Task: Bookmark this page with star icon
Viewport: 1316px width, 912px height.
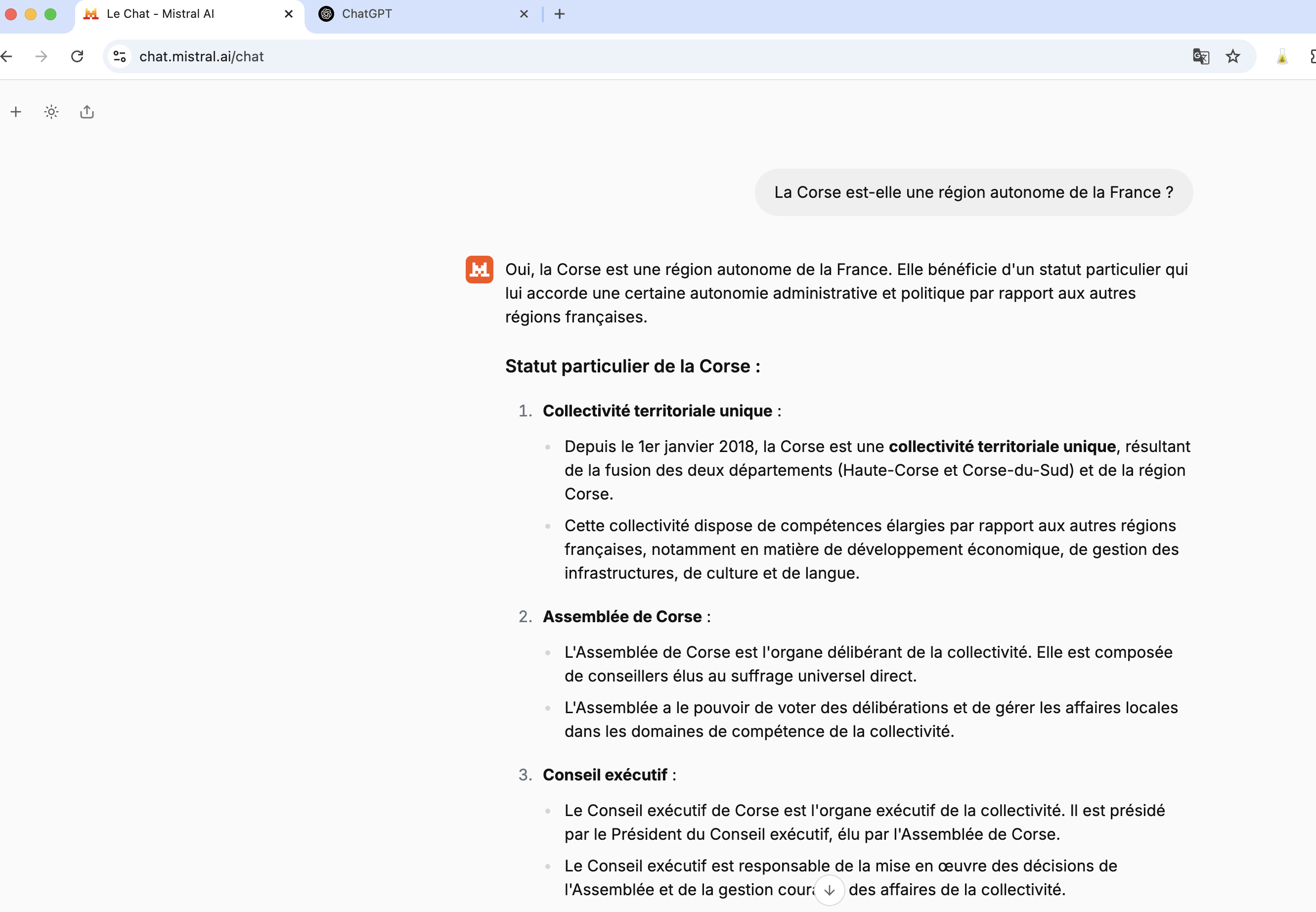Action: 1232,56
